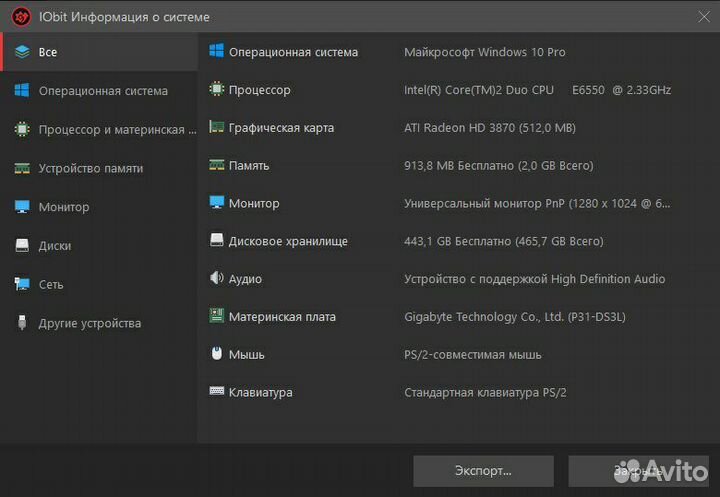Image resolution: width=720 pixels, height=497 pixels.
Task: Click Windows icon in main 'Операционная система' row
Action: 217,51
